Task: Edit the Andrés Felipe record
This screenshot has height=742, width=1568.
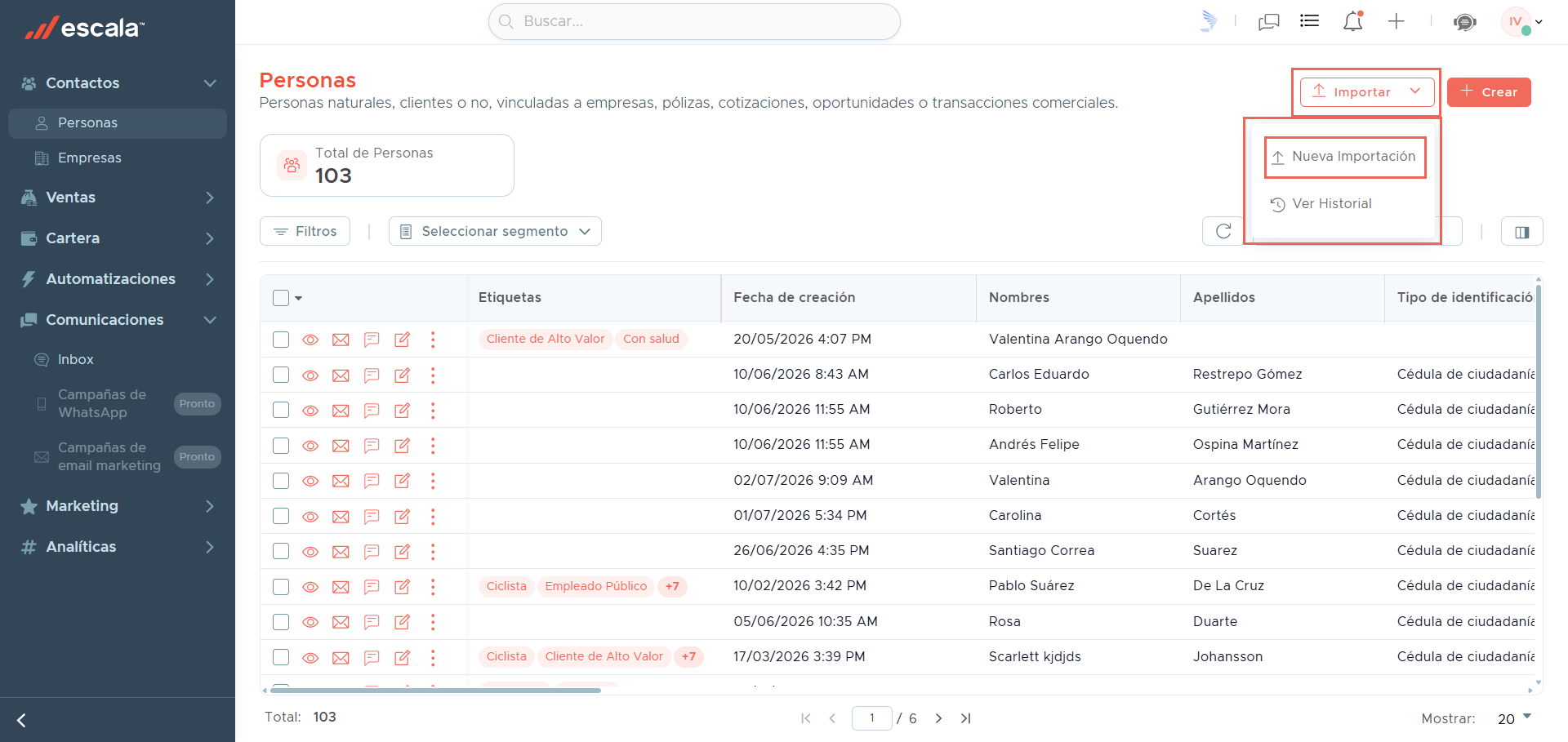Action: [x=403, y=446]
